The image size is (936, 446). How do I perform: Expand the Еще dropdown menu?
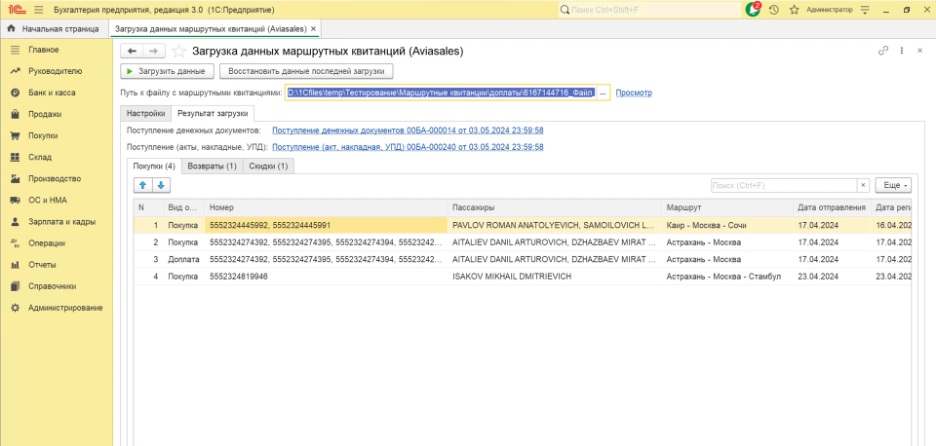pos(893,186)
